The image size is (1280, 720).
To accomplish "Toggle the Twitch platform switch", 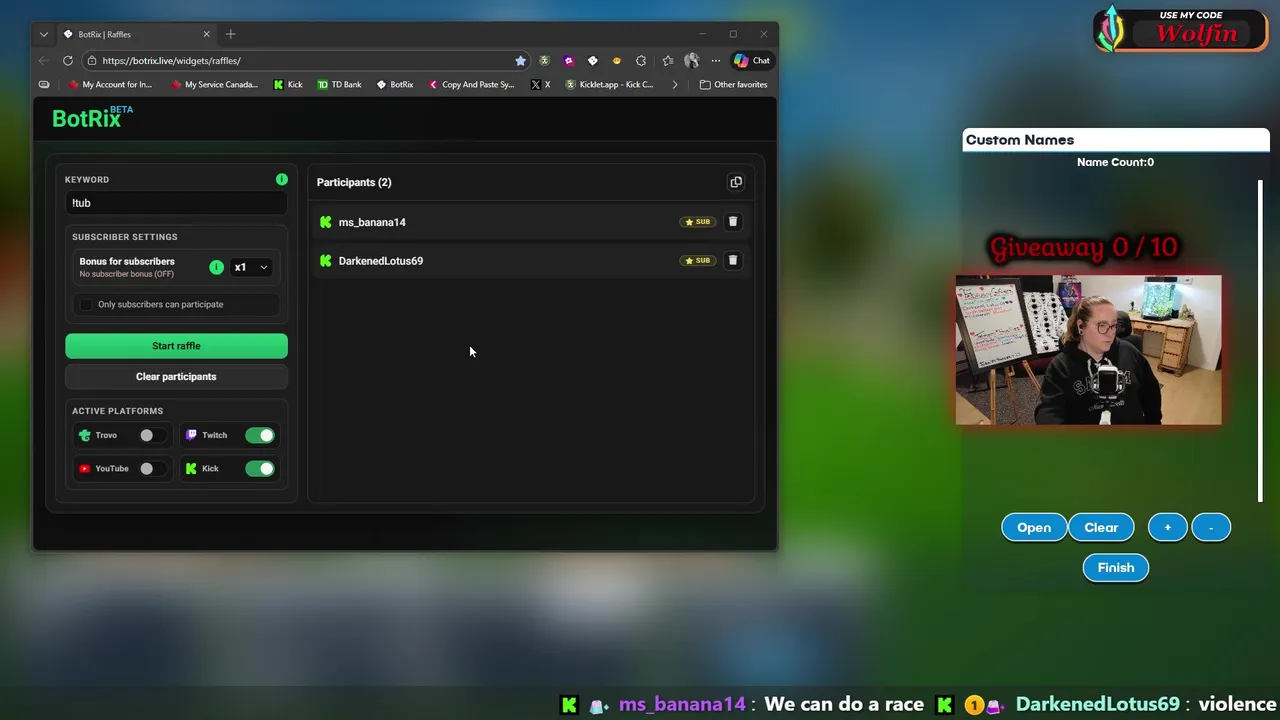I will click(x=260, y=435).
